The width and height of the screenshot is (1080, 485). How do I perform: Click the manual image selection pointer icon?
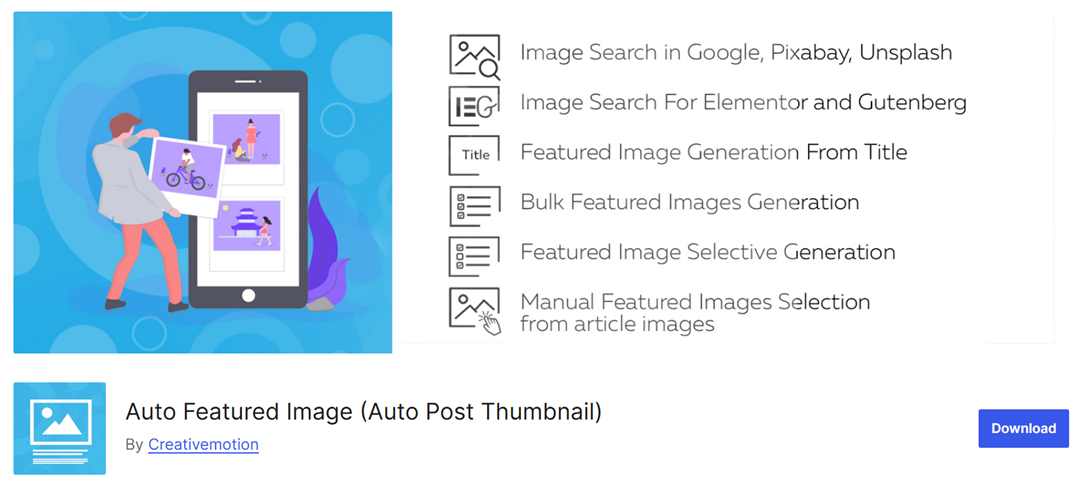point(474,310)
